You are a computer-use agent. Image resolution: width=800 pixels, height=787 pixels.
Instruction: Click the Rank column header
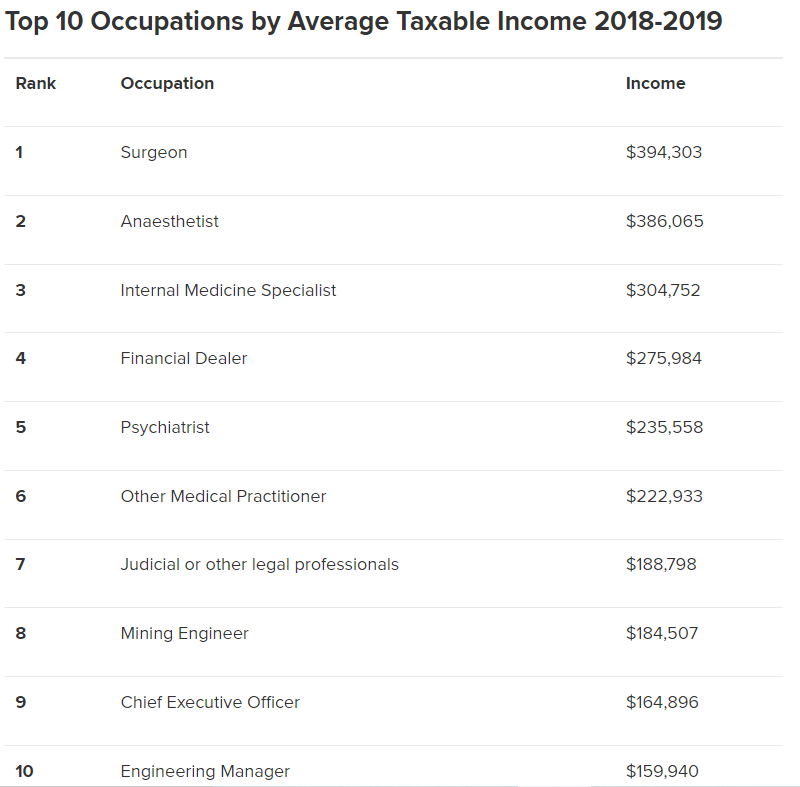[36, 83]
